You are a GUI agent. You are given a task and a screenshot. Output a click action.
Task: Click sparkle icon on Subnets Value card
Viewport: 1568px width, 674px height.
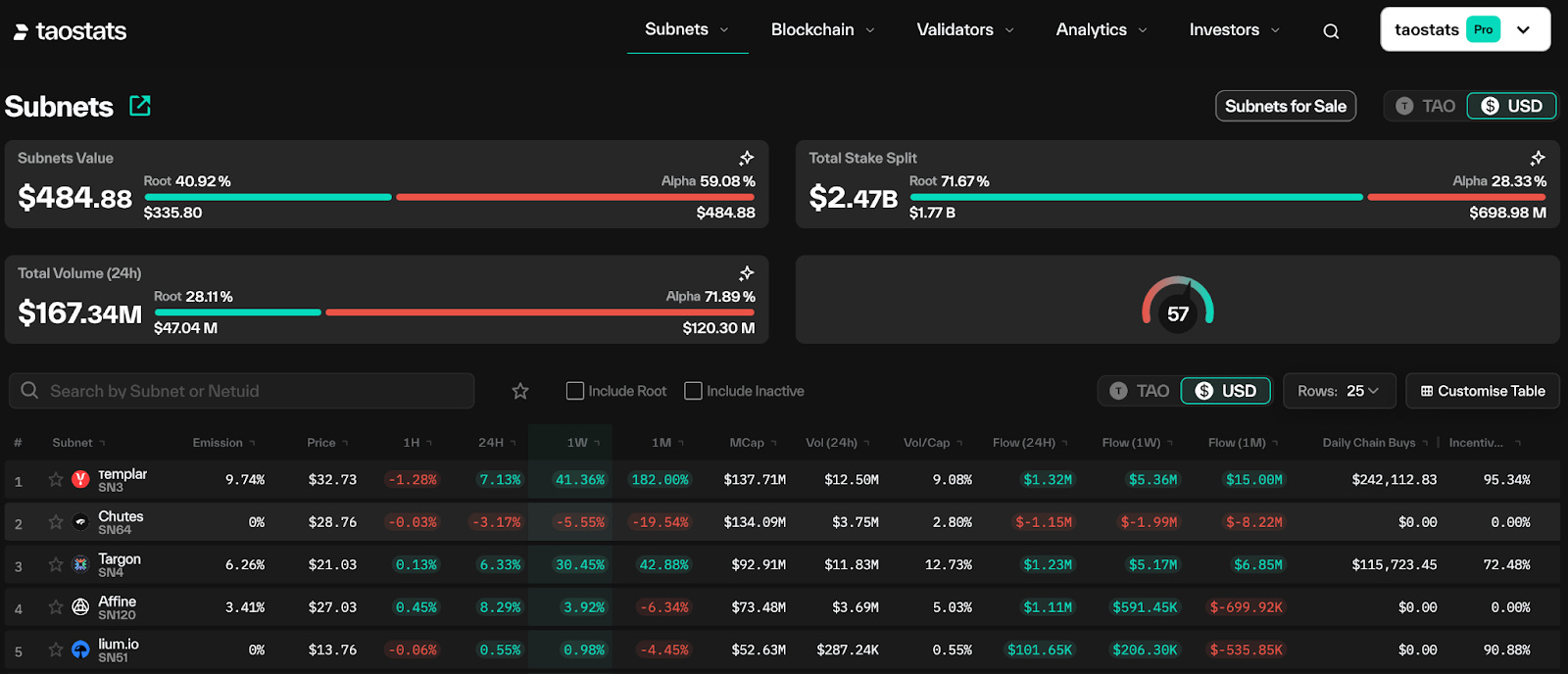(747, 158)
